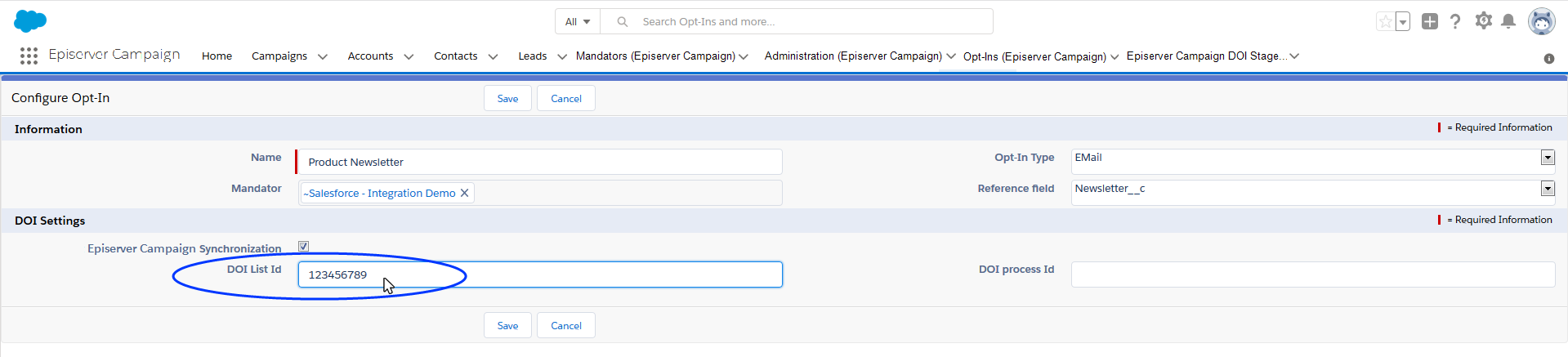Open the favorites list dropdown arrow
This screenshot has width=1568, height=357.
[1403, 22]
